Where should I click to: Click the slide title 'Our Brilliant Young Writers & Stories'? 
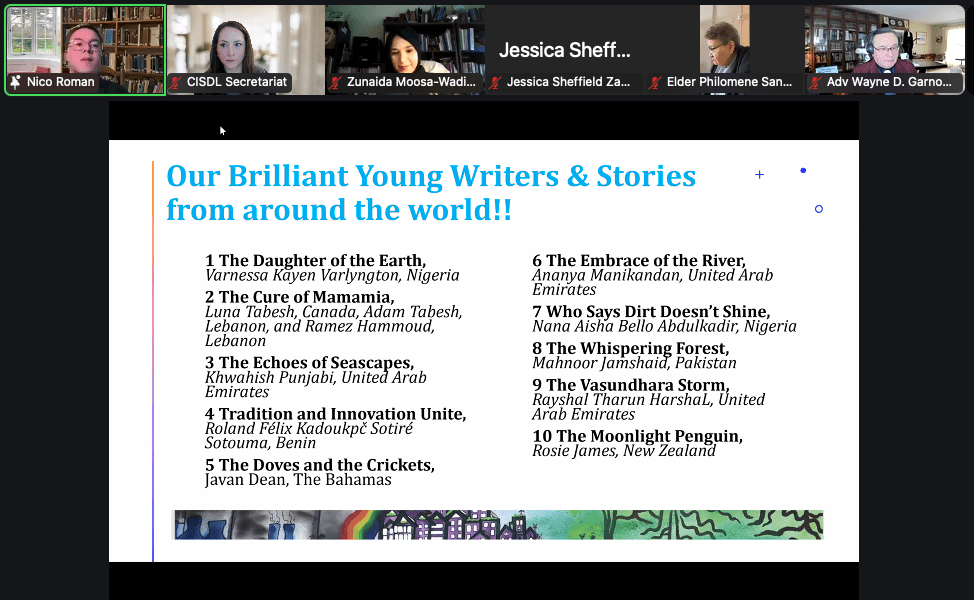click(431, 177)
